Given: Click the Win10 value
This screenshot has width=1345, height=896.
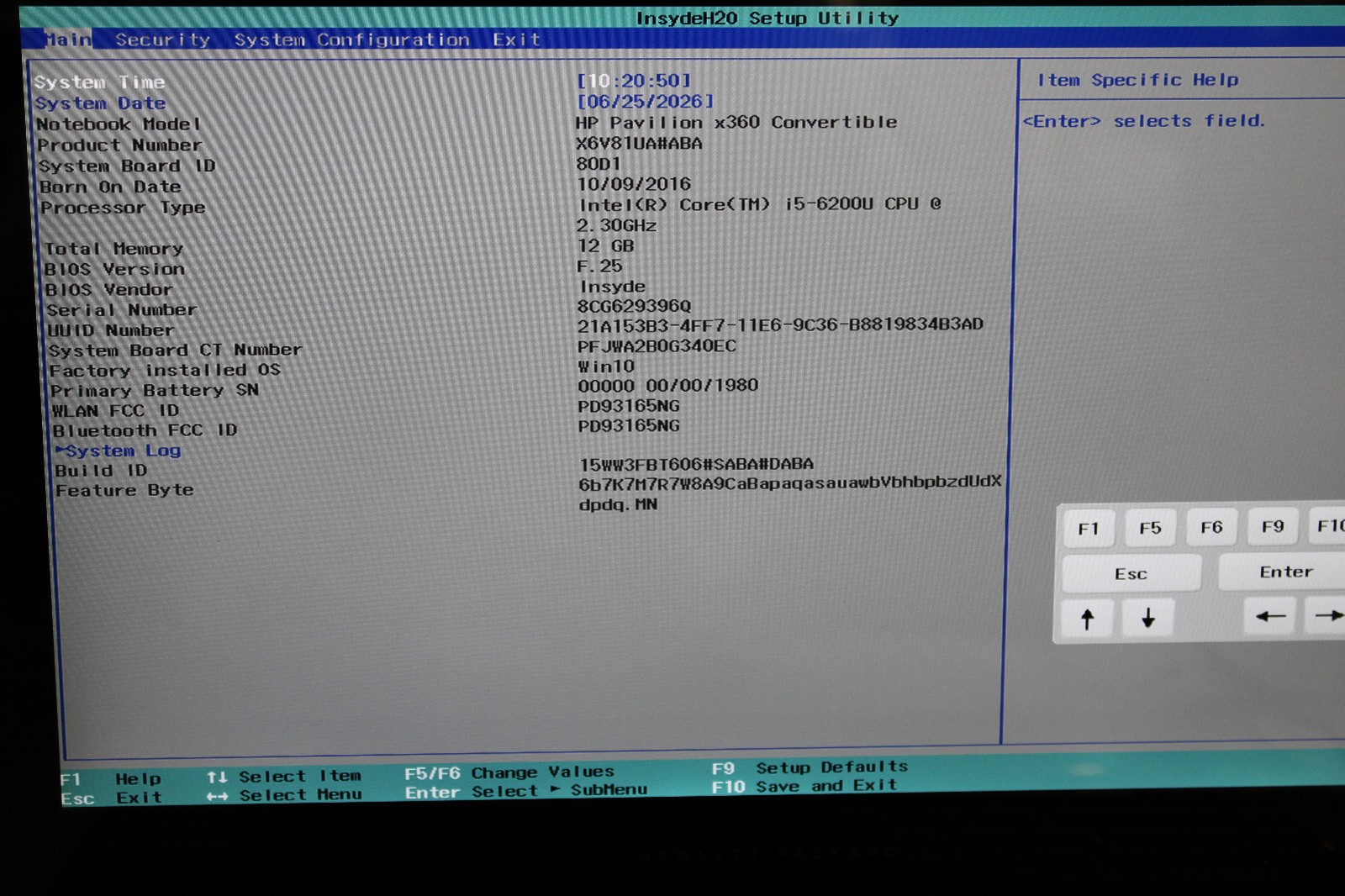Looking at the screenshot, I should click(606, 366).
